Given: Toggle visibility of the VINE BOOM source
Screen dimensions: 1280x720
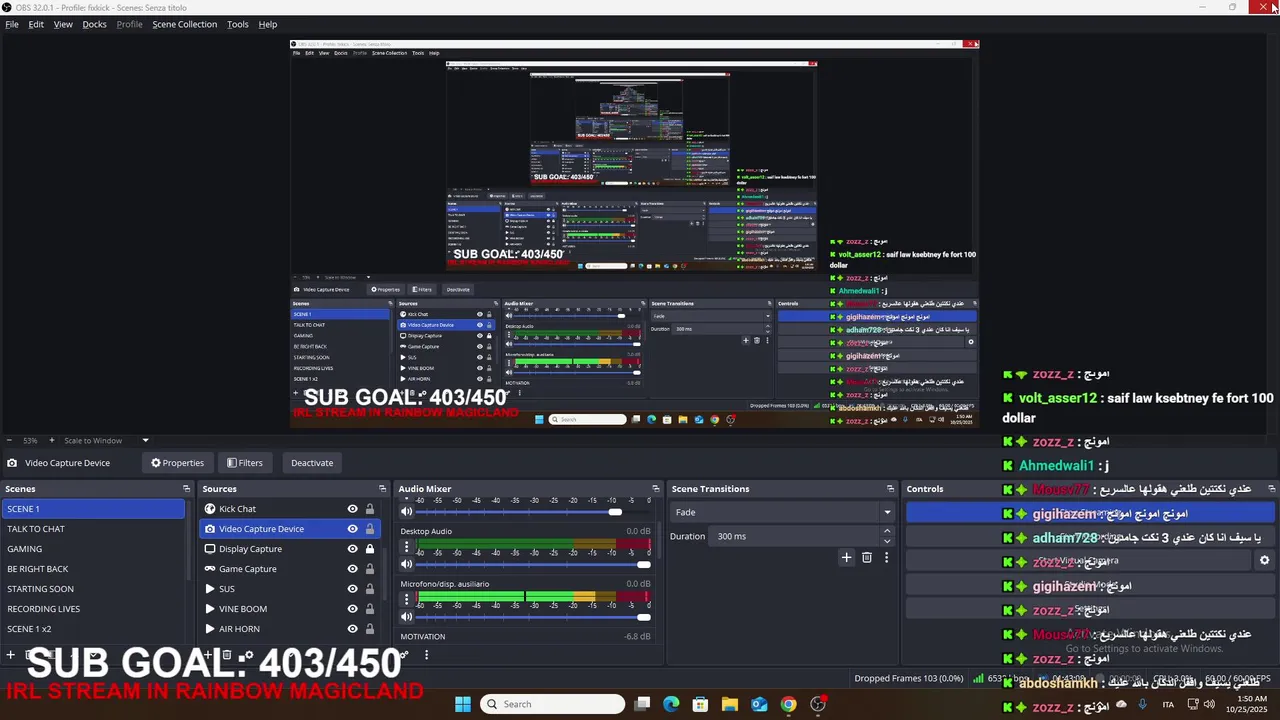Looking at the screenshot, I should [352, 609].
